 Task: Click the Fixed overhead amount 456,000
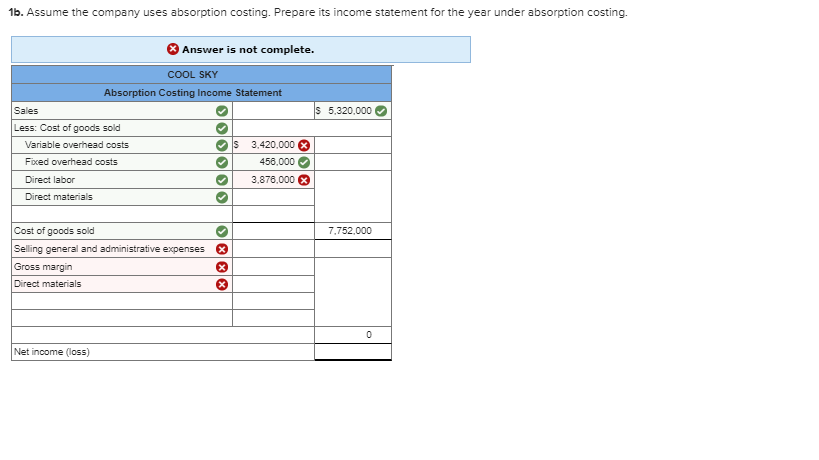coord(277,162)
